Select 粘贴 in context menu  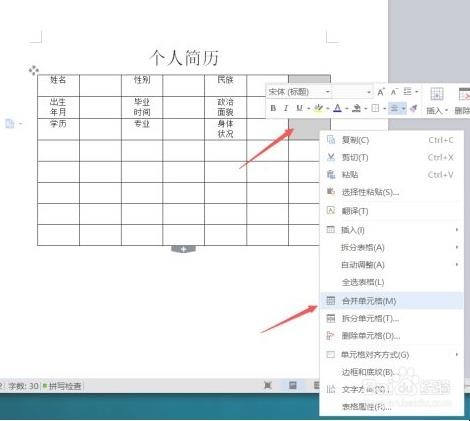392,175
